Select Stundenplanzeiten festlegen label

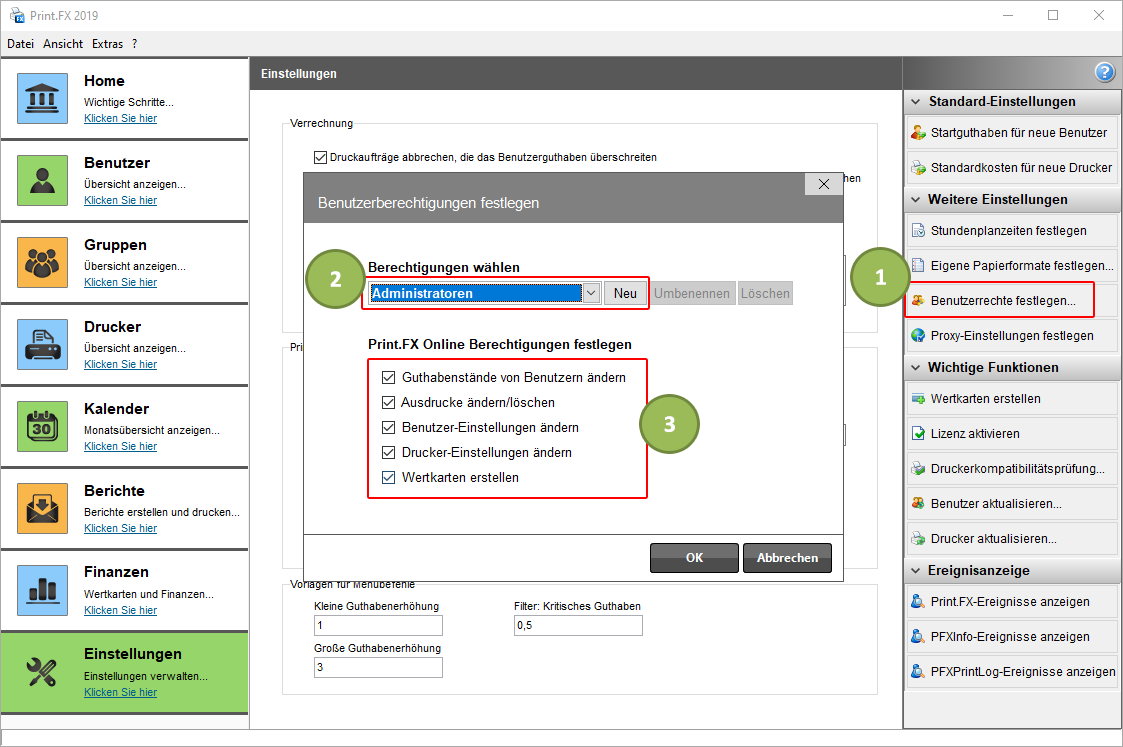click(x=1008, y=231)
